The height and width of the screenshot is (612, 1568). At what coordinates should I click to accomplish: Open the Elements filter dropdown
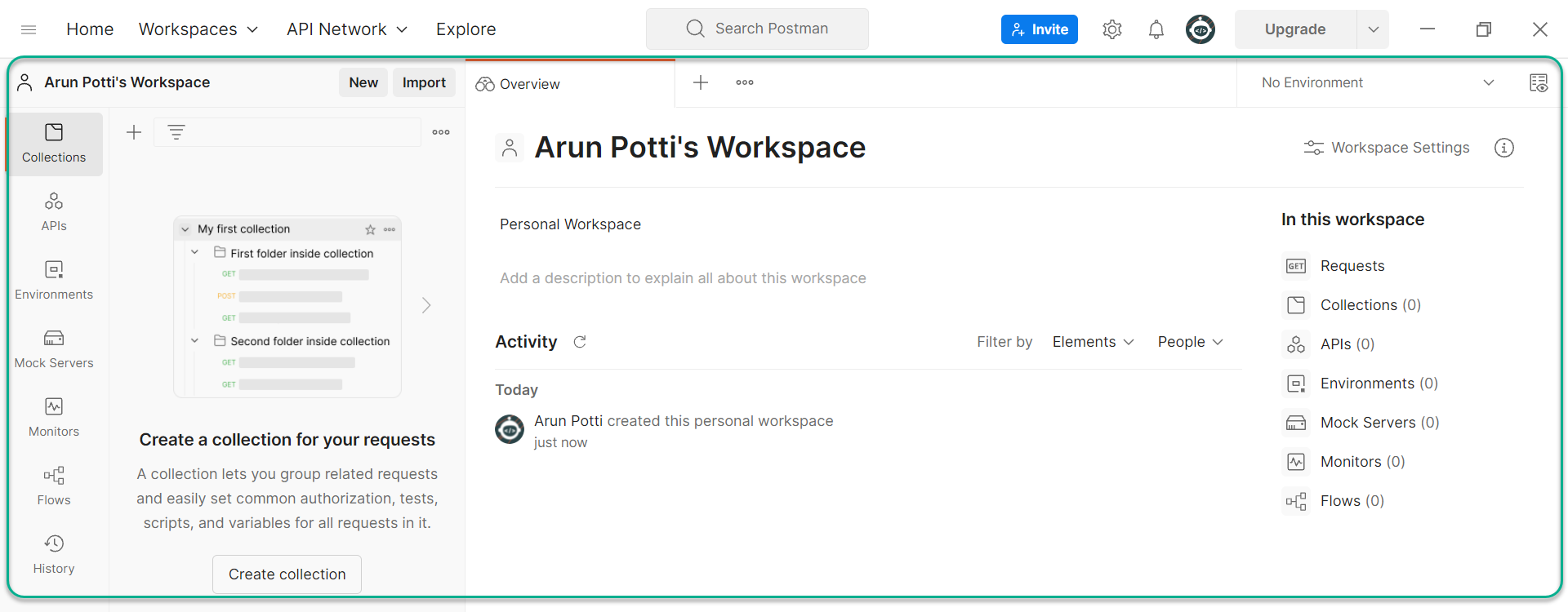pyautogui.click(x=1093, y=342)
